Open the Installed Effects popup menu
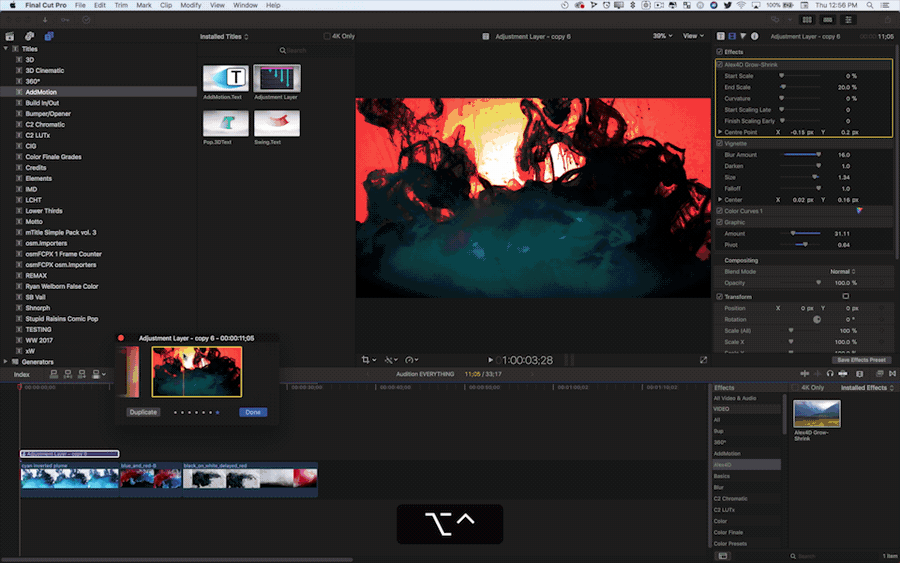Viewport: 900px width, 563px height. click(867, 388)
